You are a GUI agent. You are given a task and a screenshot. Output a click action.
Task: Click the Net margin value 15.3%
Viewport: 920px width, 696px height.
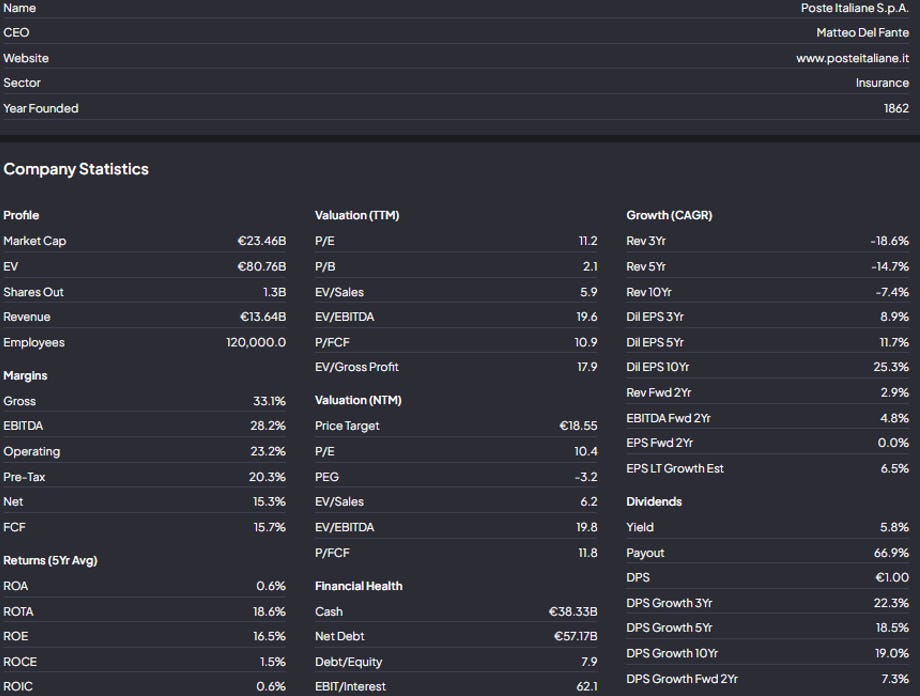pos(269,502)
